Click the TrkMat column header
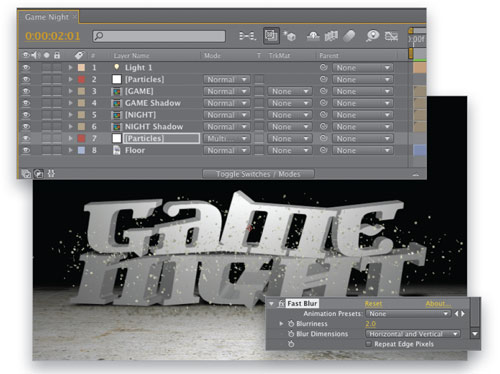This screenshot has width=500, height=374. (279, 56)
